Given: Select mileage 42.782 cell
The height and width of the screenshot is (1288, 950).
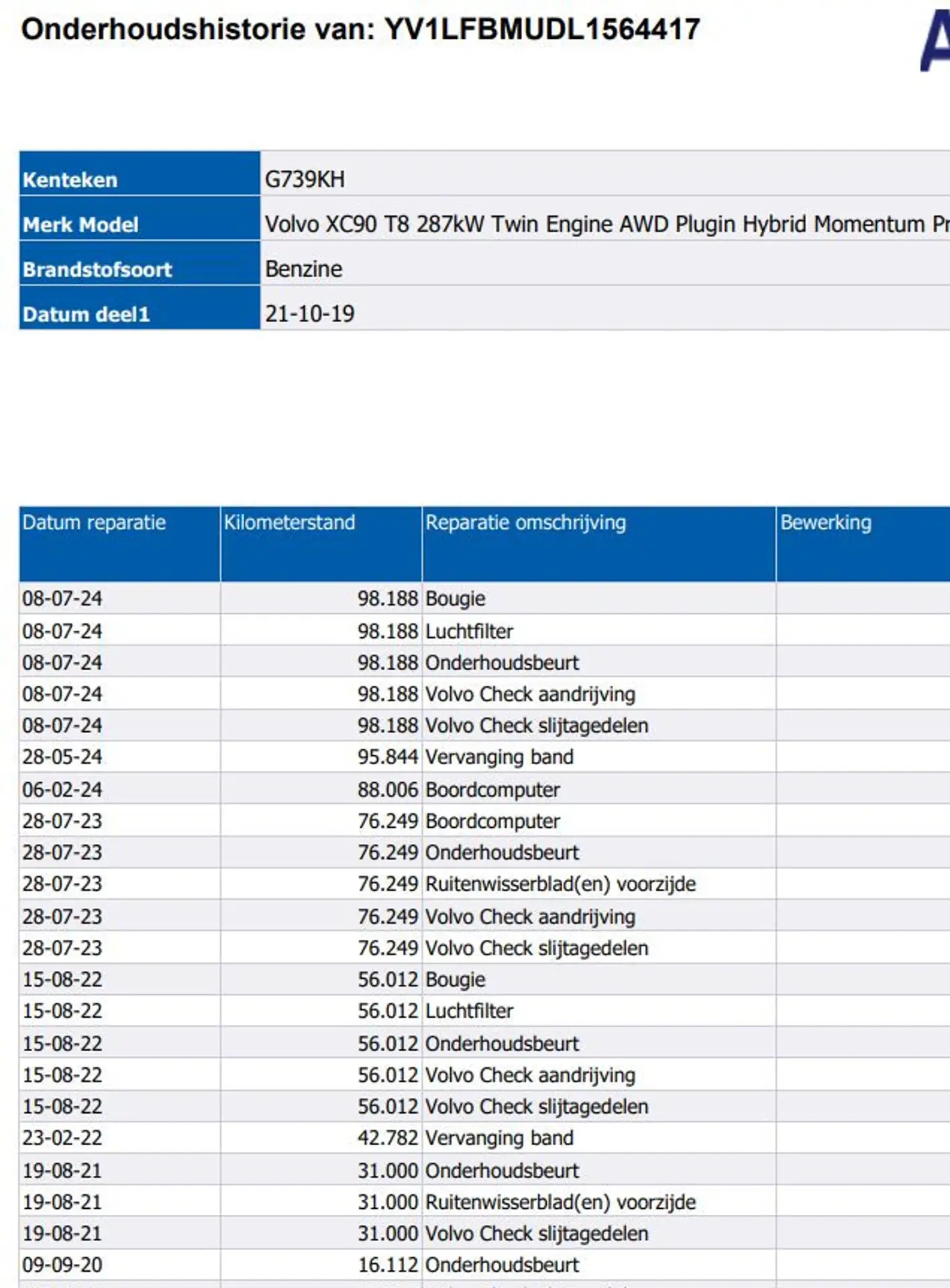Looking at the screenshot, I should [x=321, y=1138].
